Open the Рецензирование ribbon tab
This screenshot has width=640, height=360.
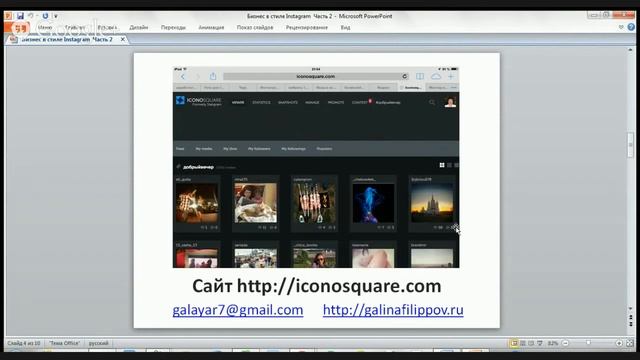pos(307,28)
